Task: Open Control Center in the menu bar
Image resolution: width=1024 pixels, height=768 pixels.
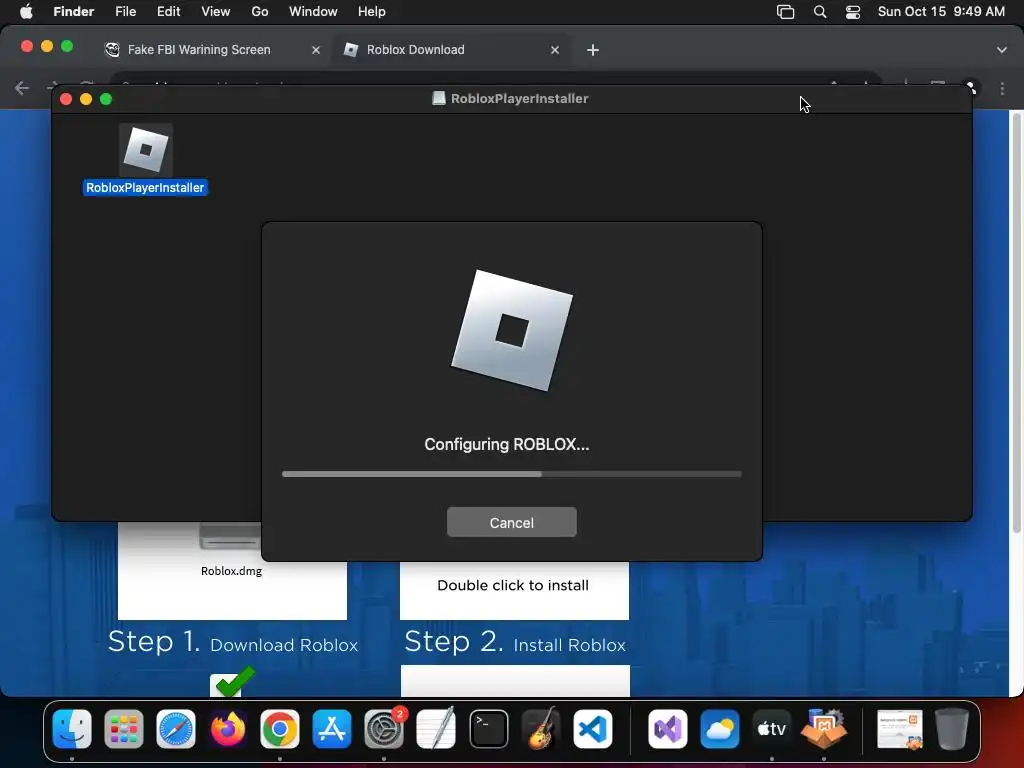Action: coord(853,12)
